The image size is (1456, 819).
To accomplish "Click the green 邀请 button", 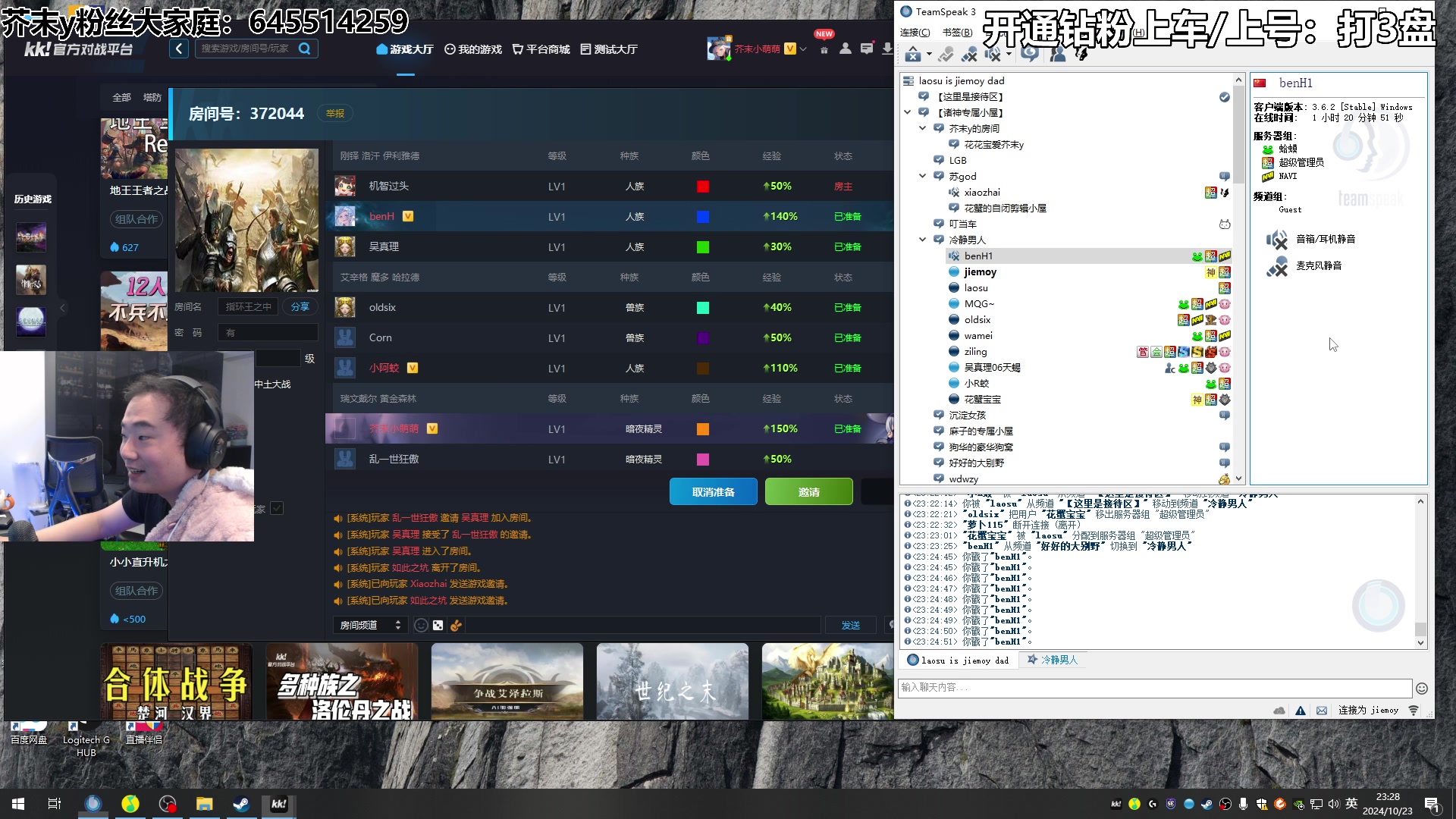I will click(x=808, y=492).
